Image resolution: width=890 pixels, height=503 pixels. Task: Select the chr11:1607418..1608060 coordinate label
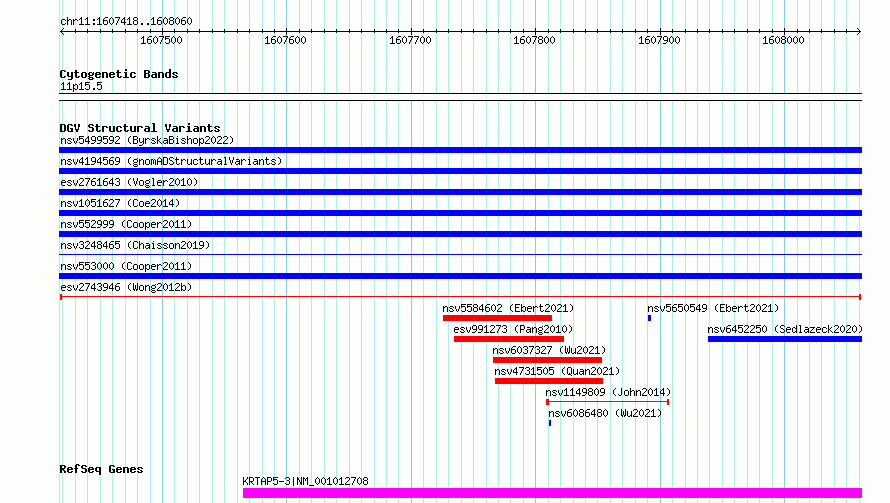coord(126,22)
